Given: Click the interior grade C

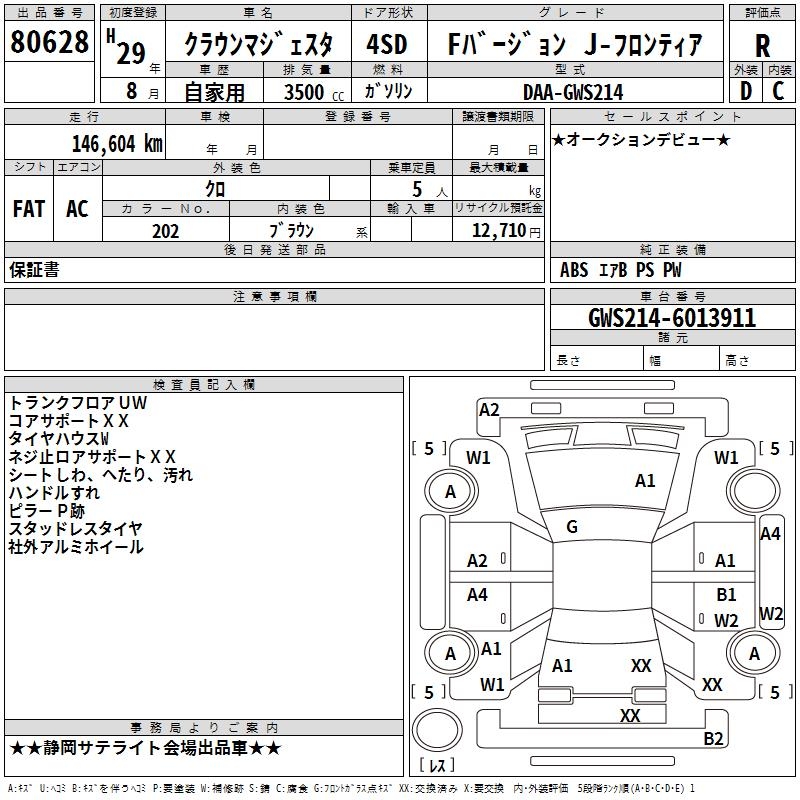Looking at the screenshot, I should pos(778,91).
